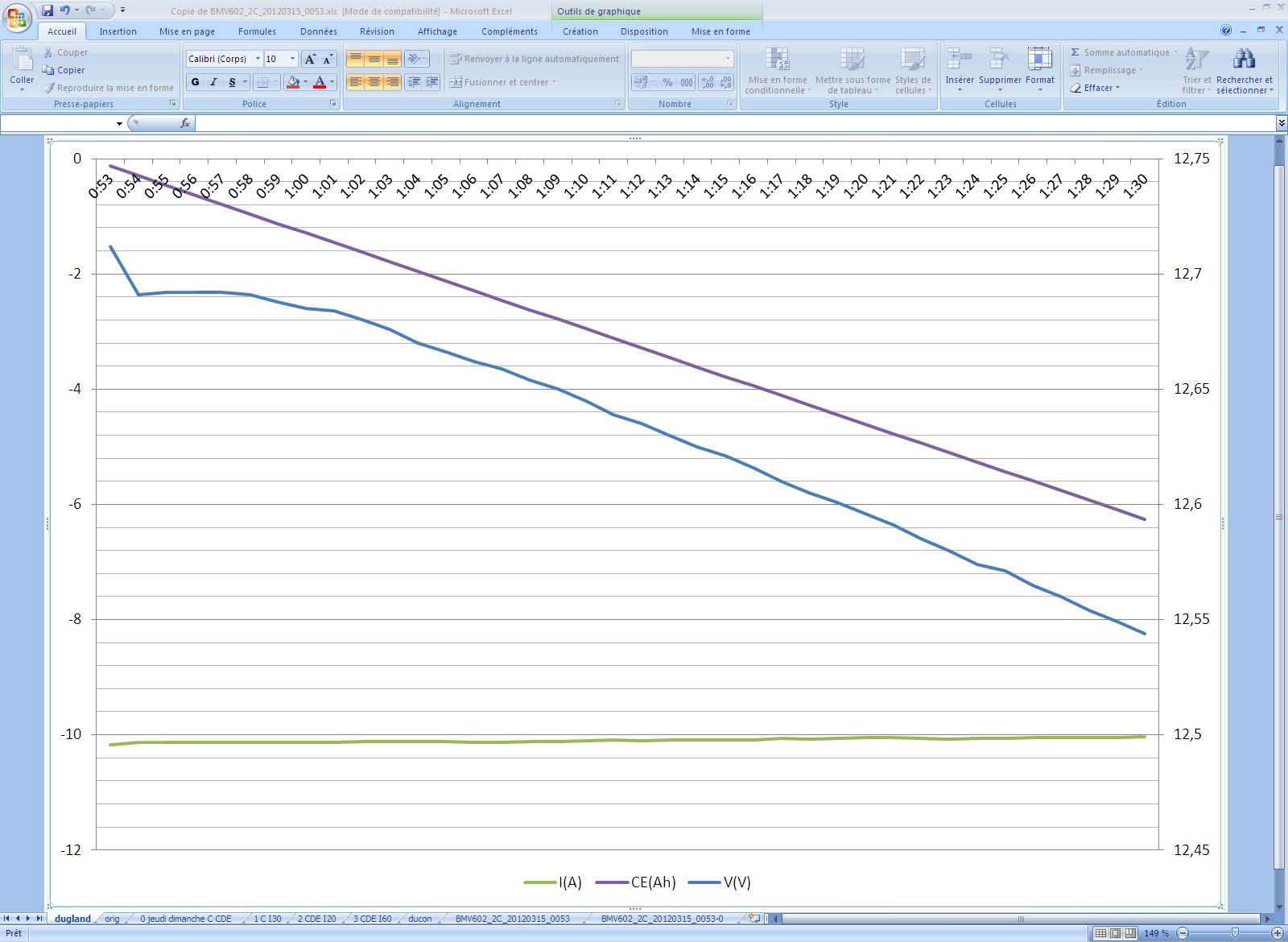Click the Format cells button
This screenshot has width=1288, height=942.
[x=1039, y=60]
